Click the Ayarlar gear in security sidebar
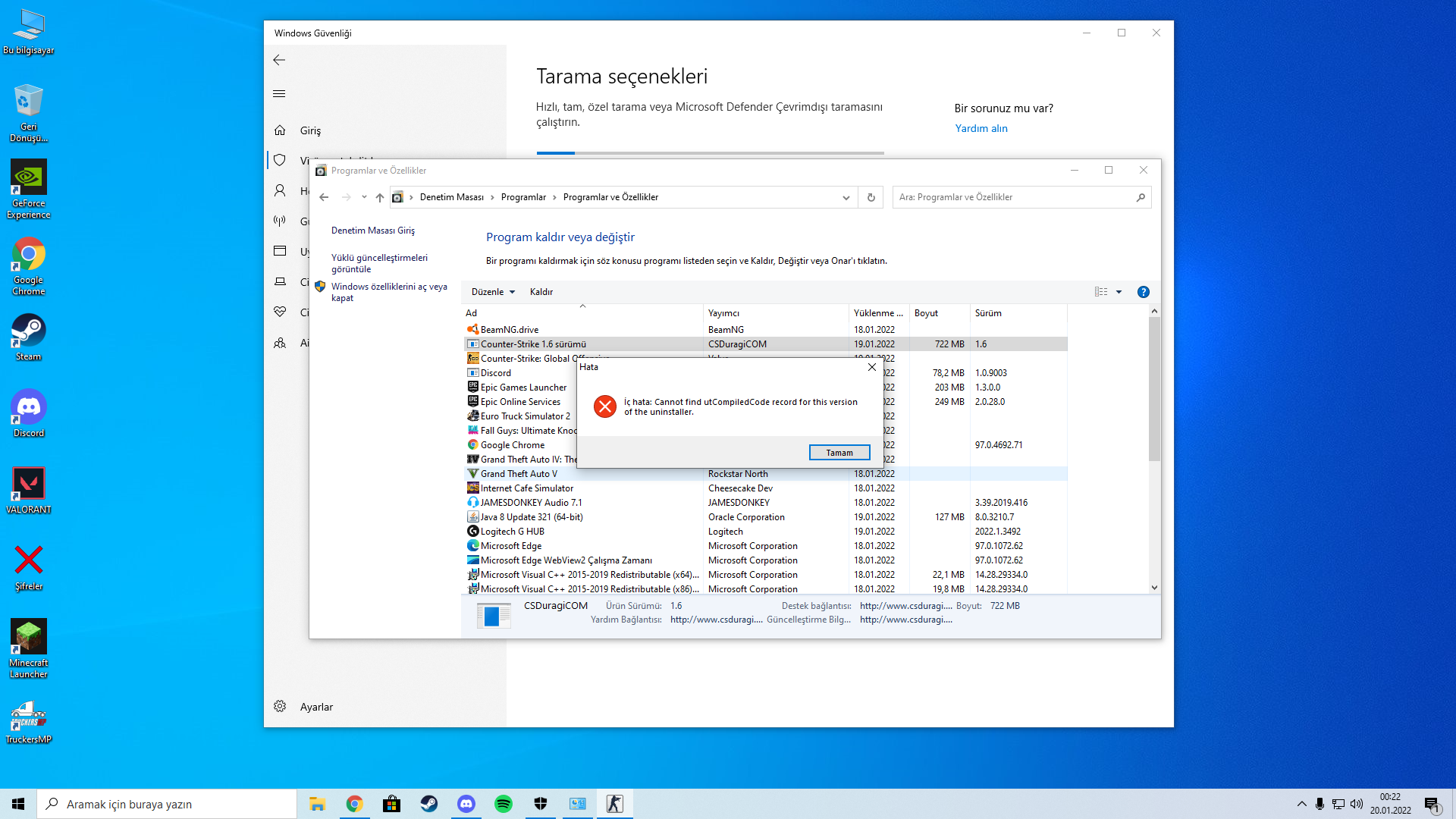This screenshot has width=1456, height=819. (281, 707)
